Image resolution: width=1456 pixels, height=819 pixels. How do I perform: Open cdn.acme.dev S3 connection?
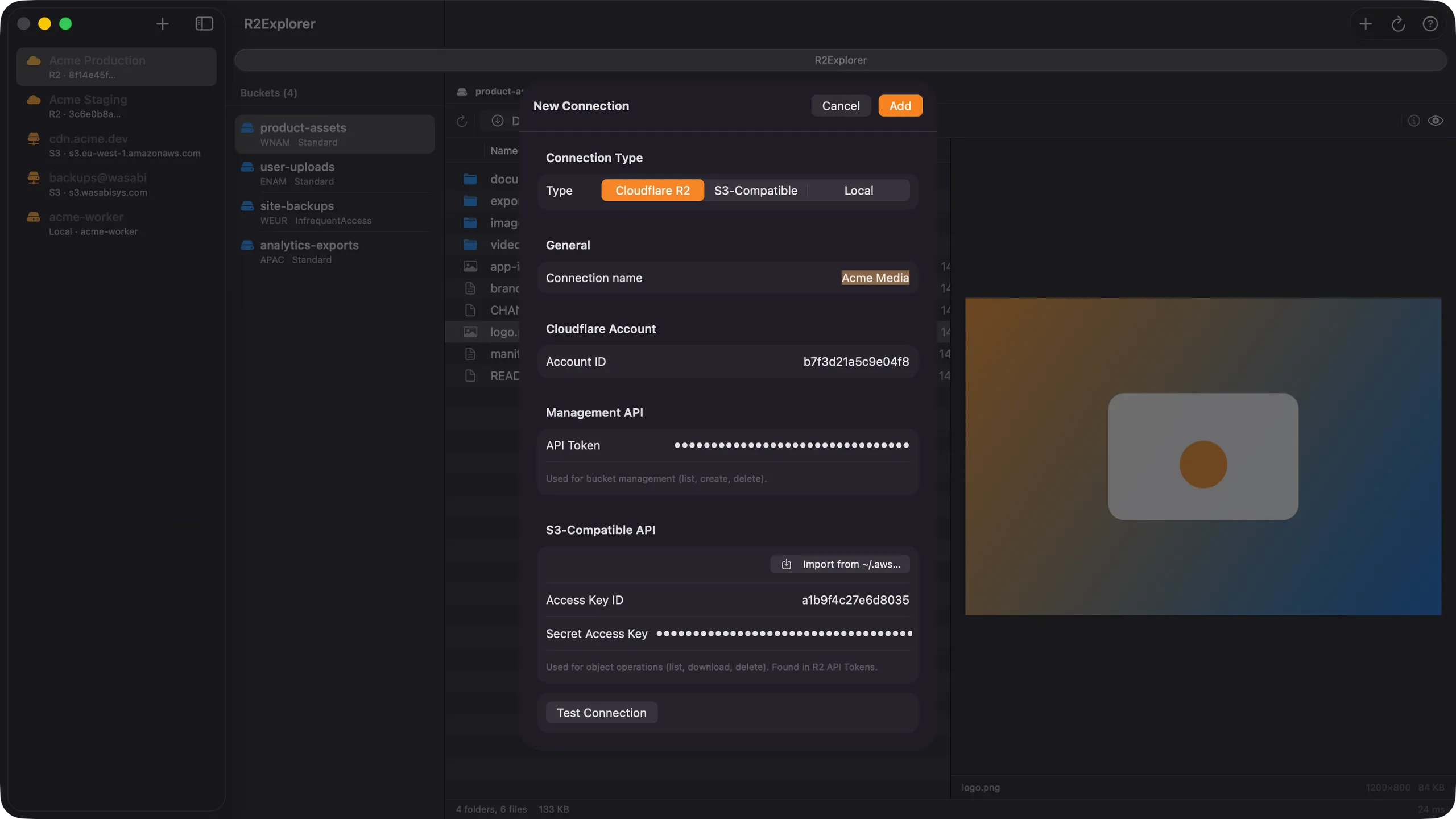coord(117,145)
